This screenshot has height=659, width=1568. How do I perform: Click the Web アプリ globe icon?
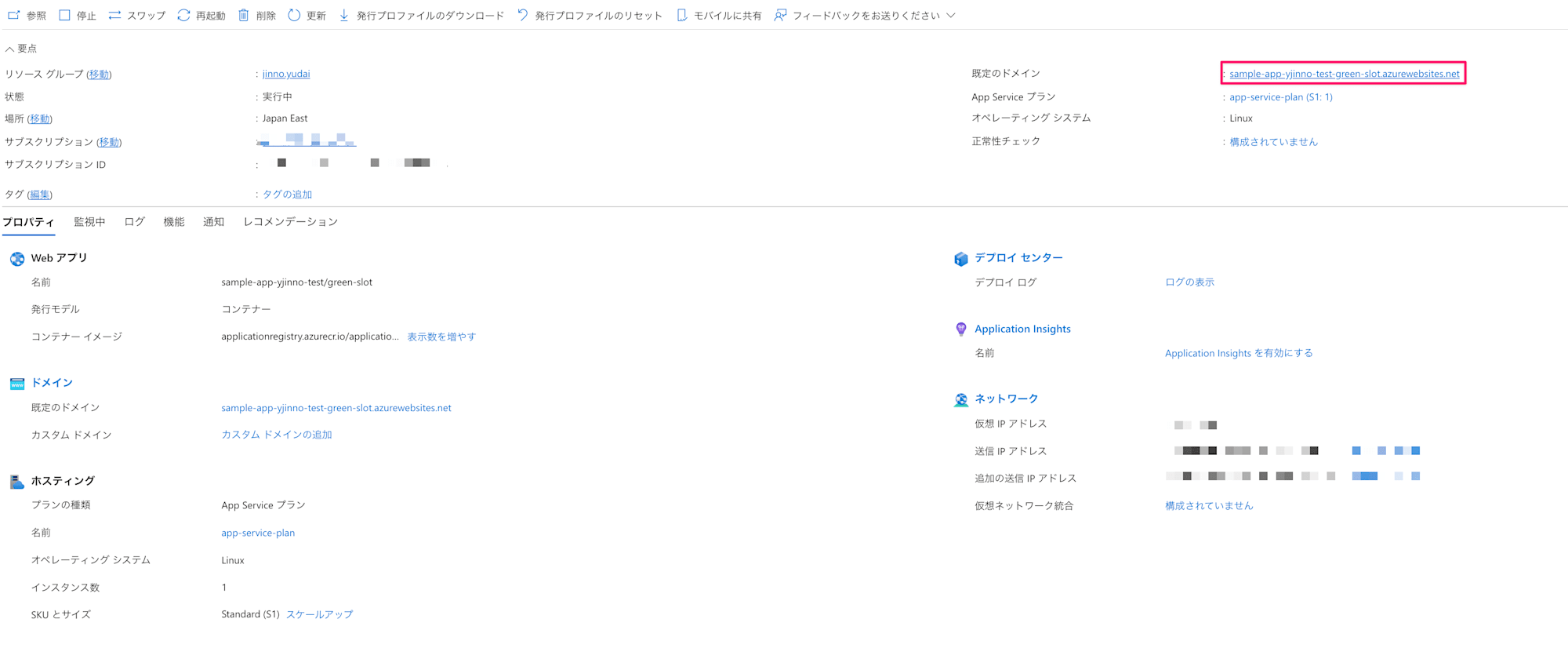[x=17, y=258]
